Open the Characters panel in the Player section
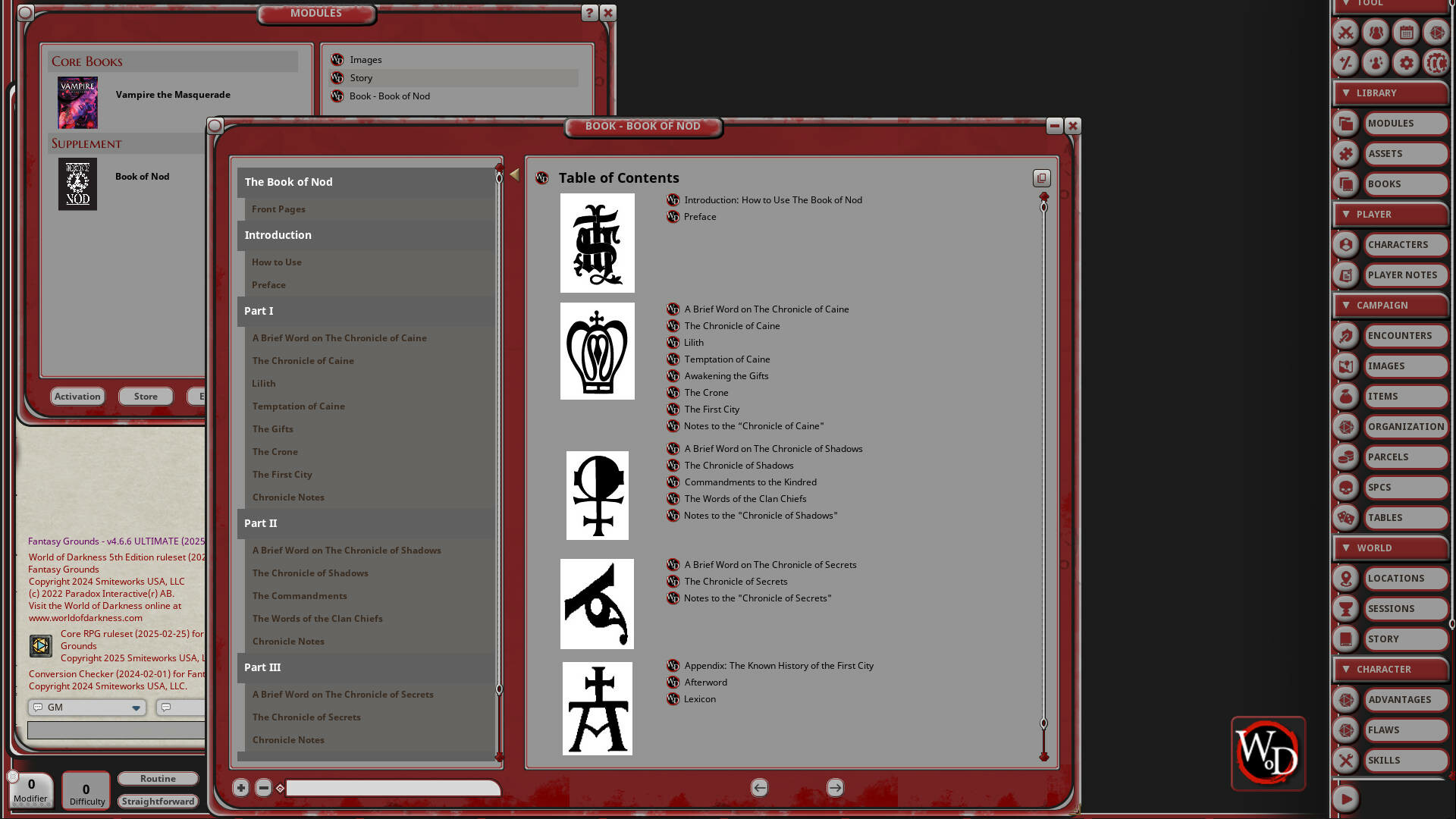The image size is (1456, 819). pos(1404,244)
